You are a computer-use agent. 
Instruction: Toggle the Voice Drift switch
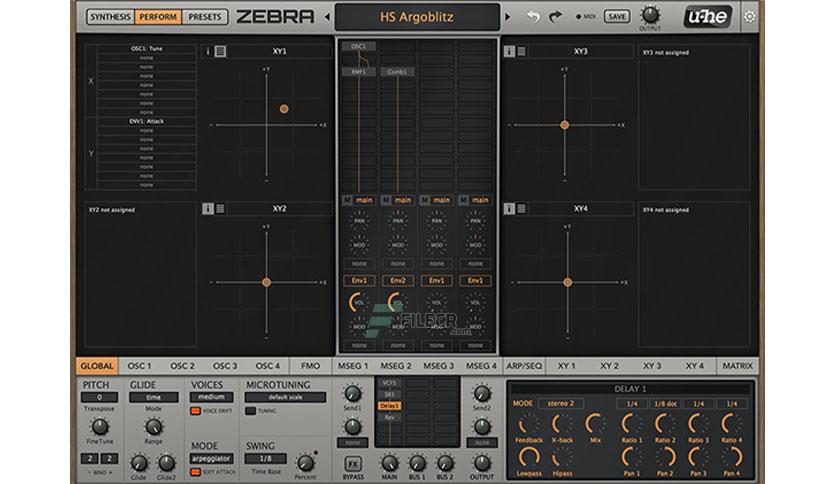pos(196,411)
